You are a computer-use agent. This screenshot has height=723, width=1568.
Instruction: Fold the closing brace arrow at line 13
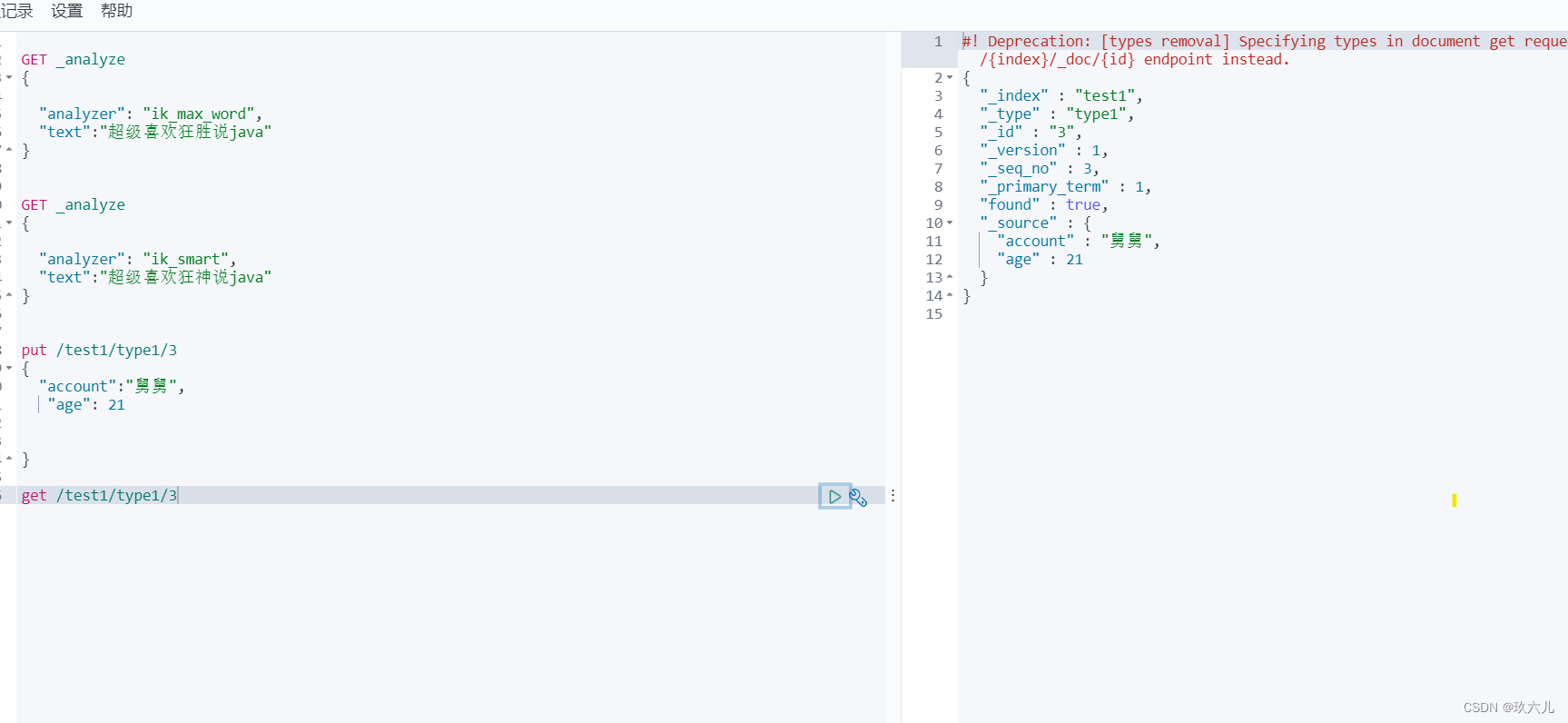tap(950, 278)
